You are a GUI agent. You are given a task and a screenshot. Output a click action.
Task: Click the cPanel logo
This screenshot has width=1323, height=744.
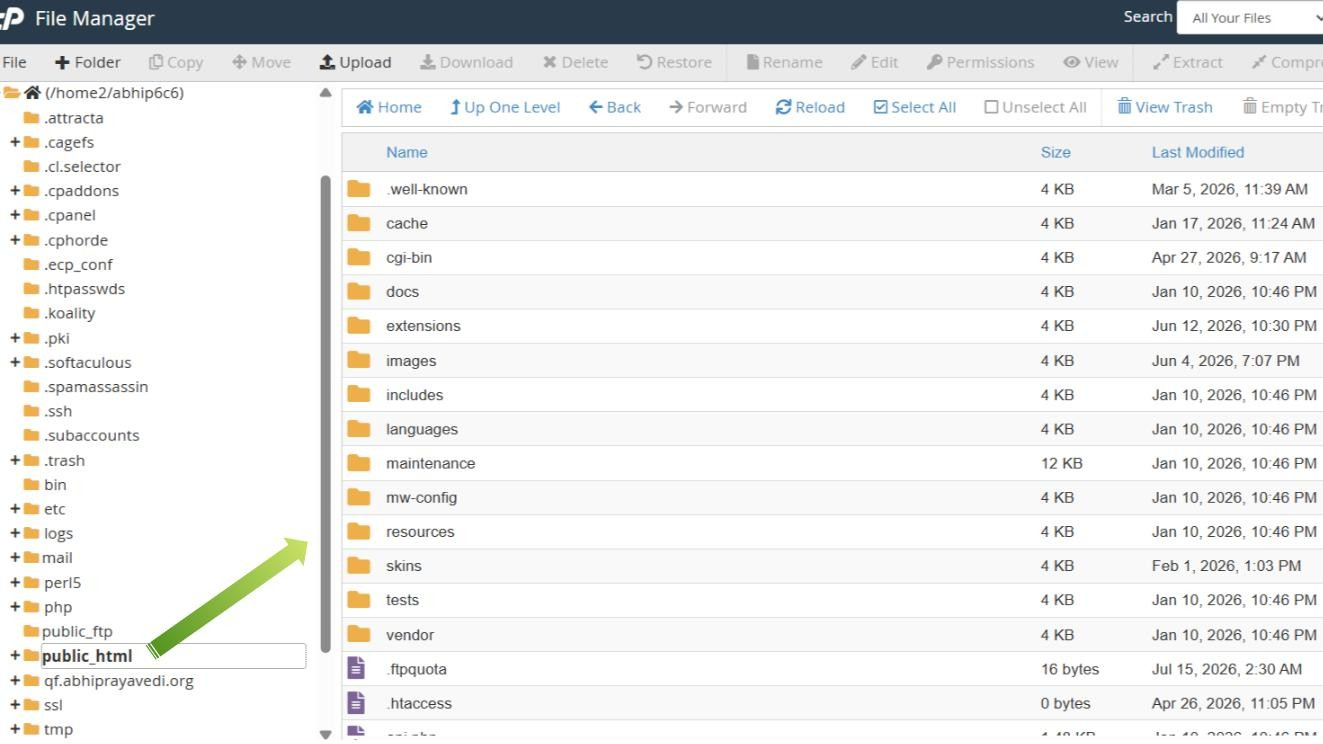coord(12,18)
